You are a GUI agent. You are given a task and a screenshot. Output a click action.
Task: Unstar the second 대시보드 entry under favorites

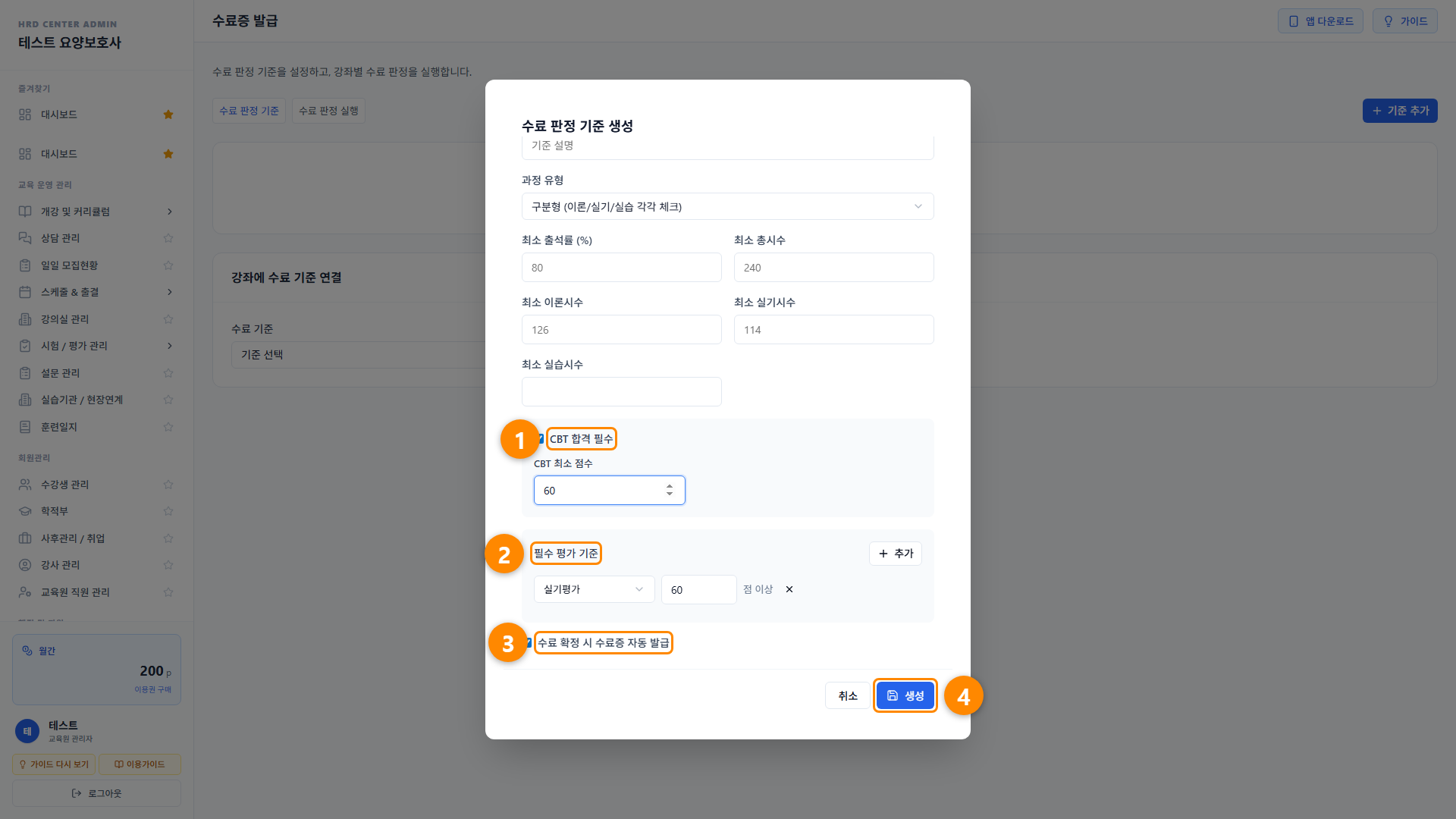168,154
